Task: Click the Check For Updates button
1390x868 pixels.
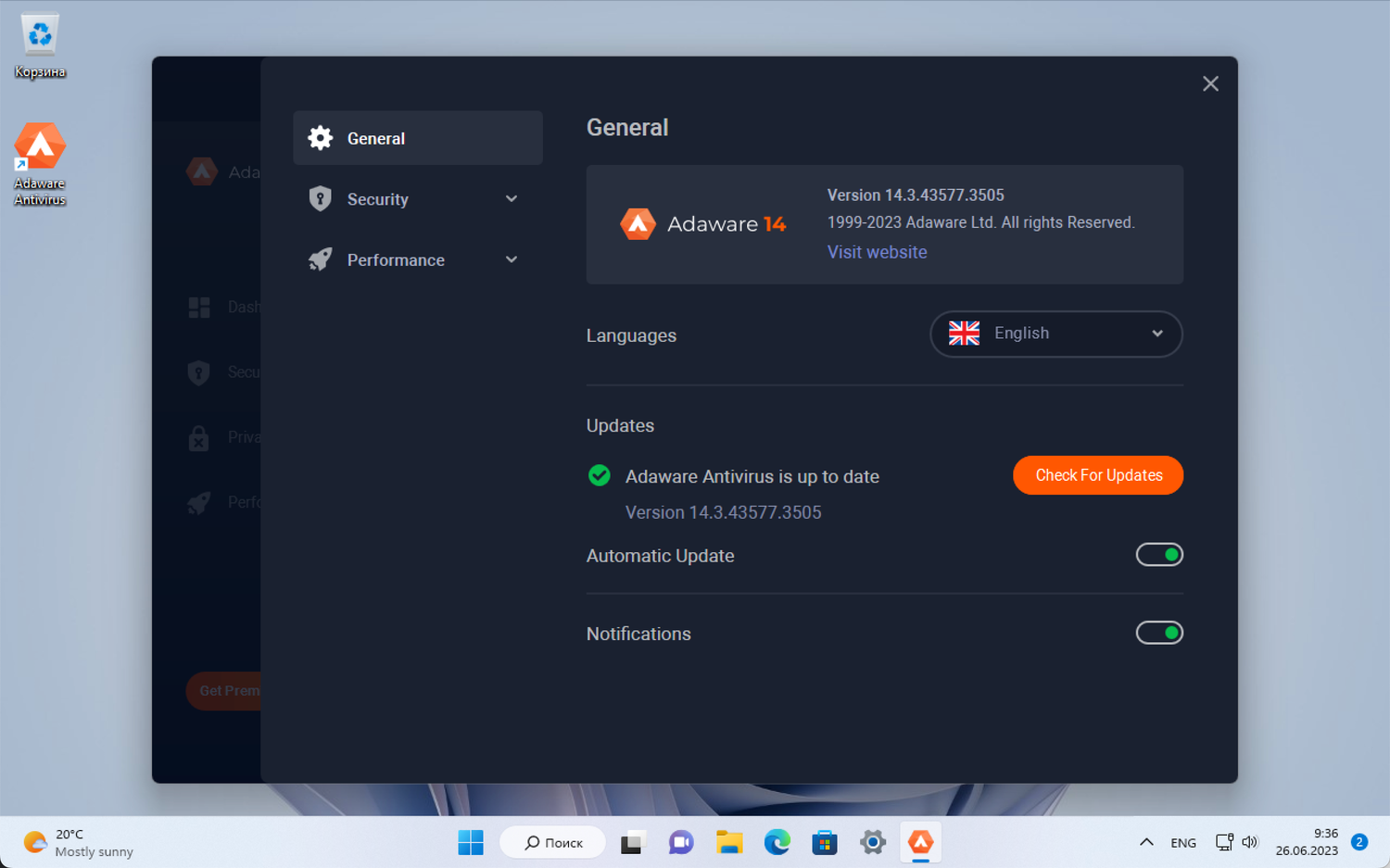Action: click(1098, 475)
